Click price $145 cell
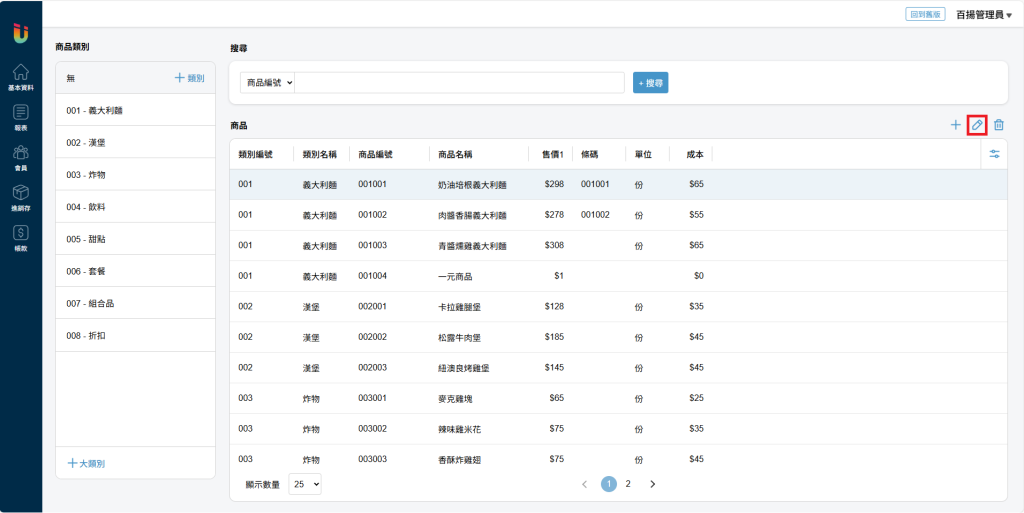The height and width of the screenshot is (513, 1024). (x=554, y=367)
